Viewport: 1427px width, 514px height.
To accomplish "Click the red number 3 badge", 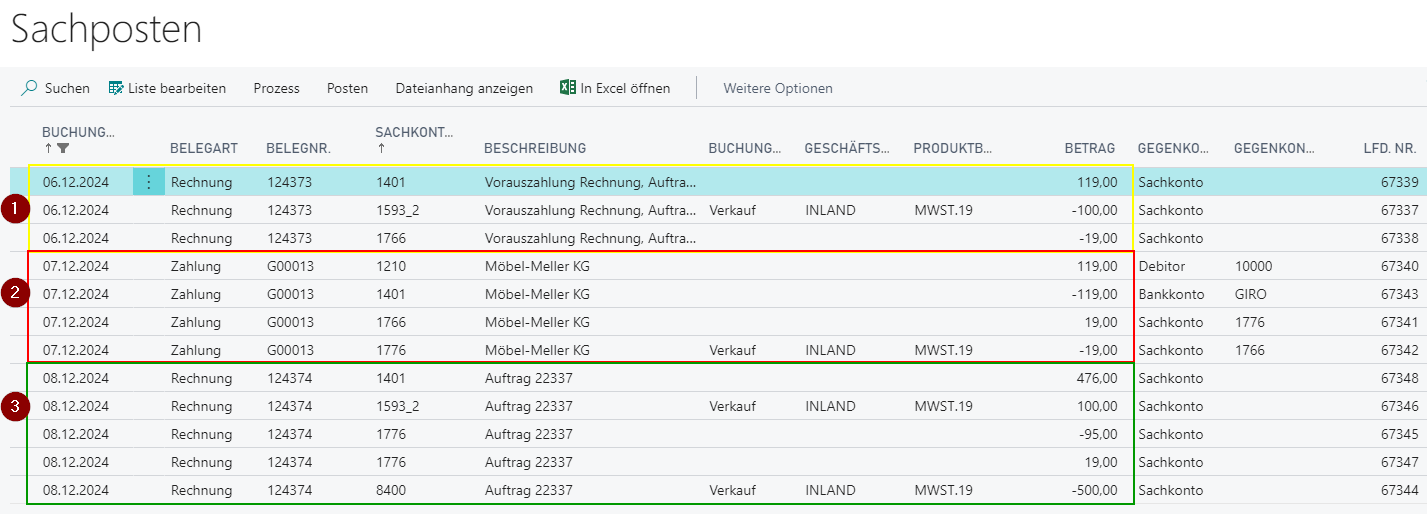I will click(x=14, y=406).
